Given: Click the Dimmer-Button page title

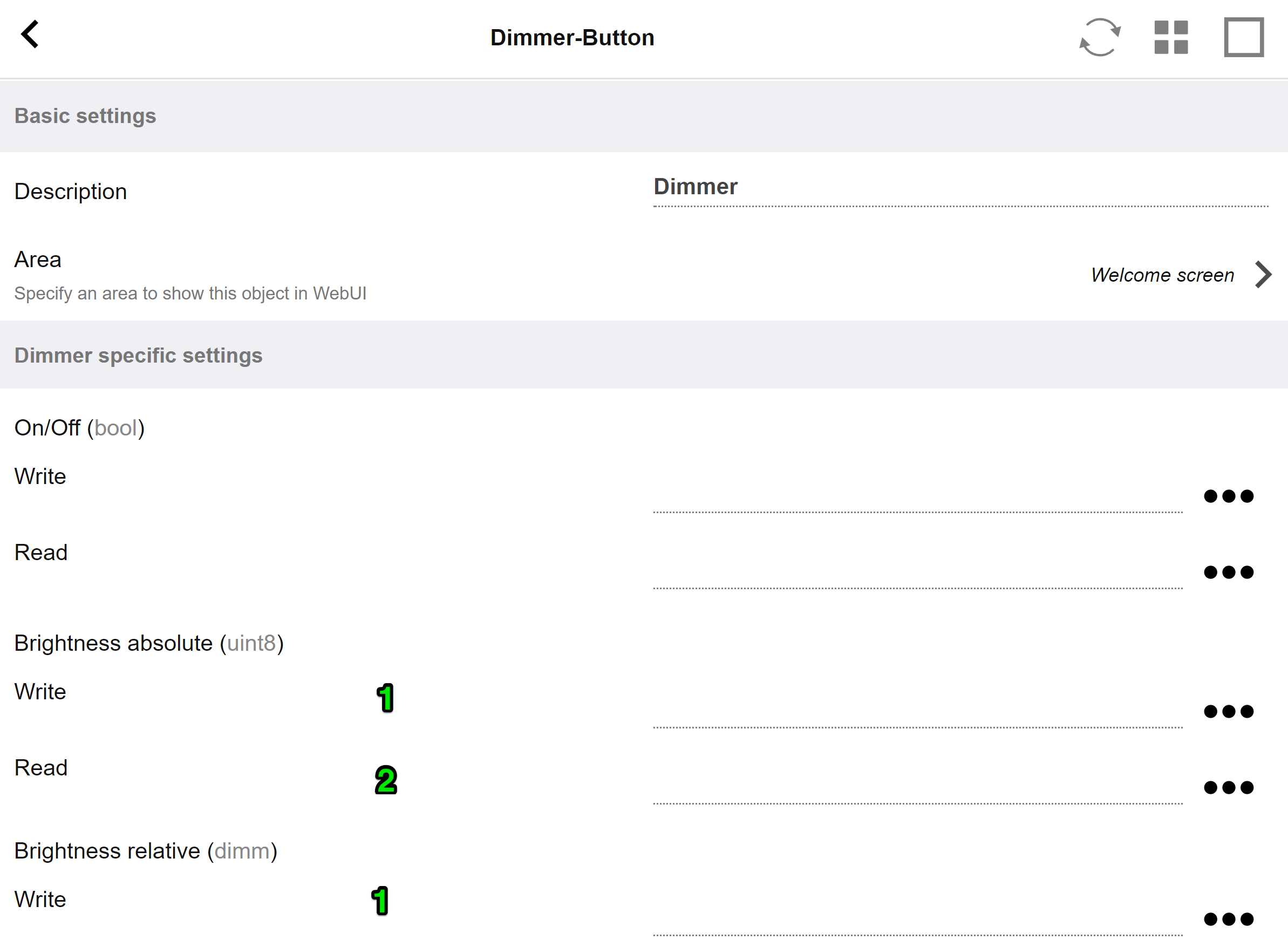Looking at the screenshot, I should pos(572,38).
